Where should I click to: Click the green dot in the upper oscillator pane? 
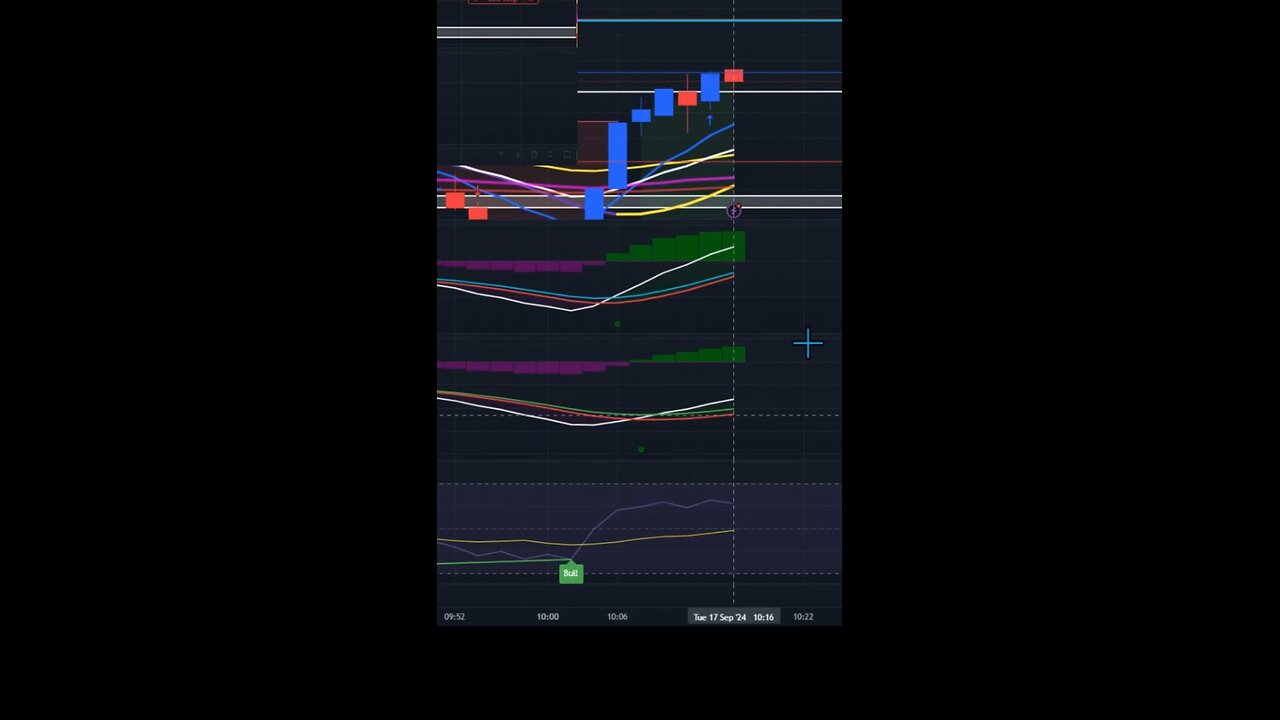pos(617,324)
